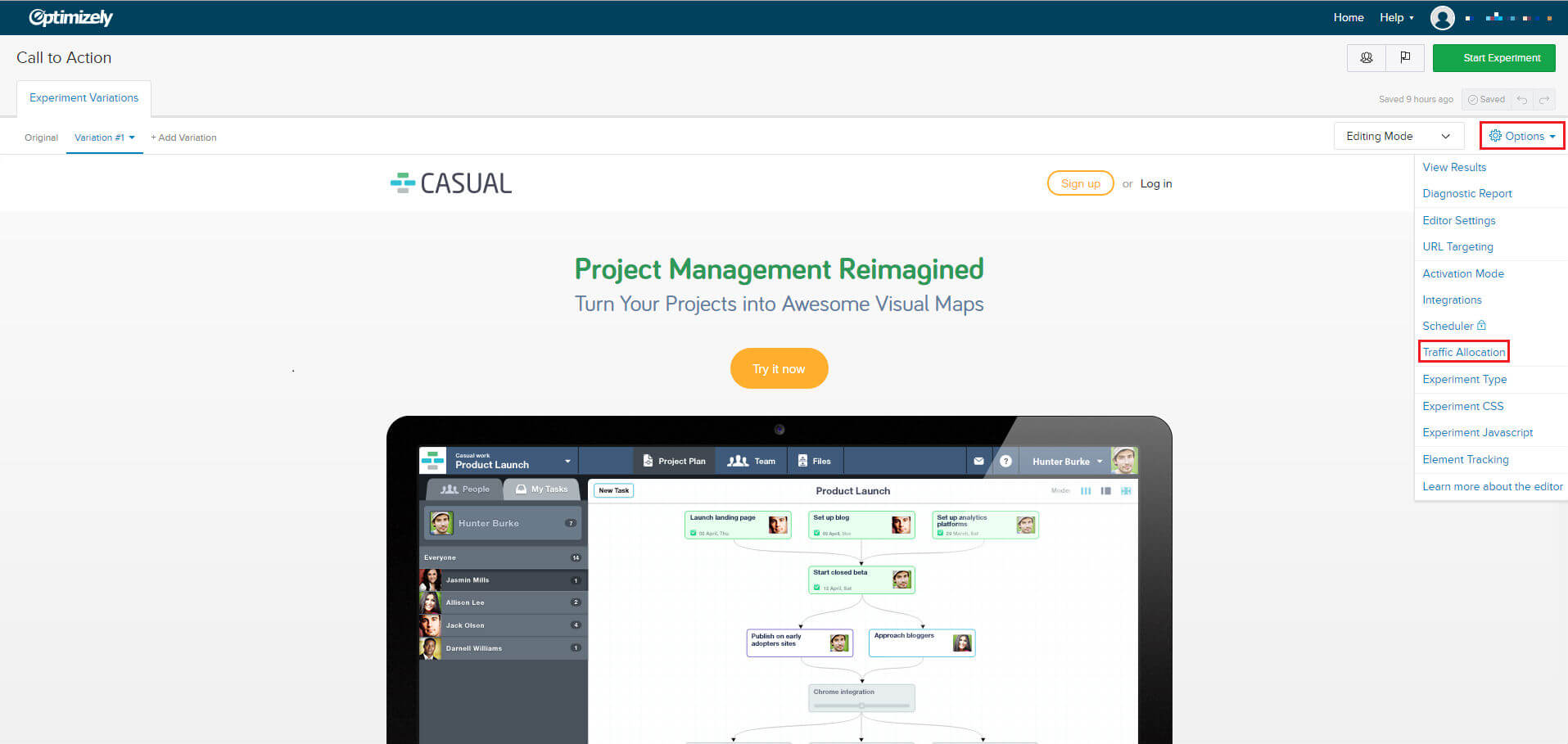Open Learn more about the editor link

[x=1493, y=486]
